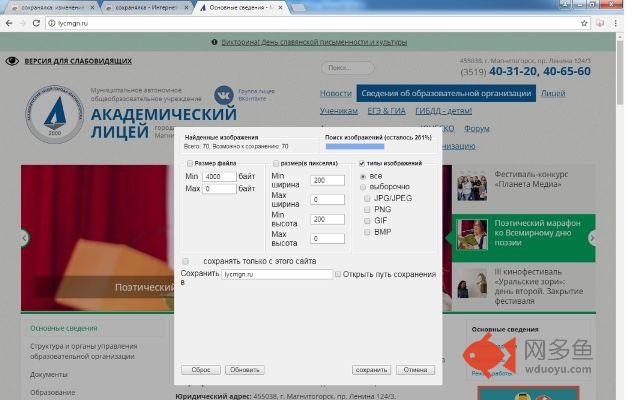Select the 'все' radio button
This screenshot has width=640, height=400.
point(363,176)
